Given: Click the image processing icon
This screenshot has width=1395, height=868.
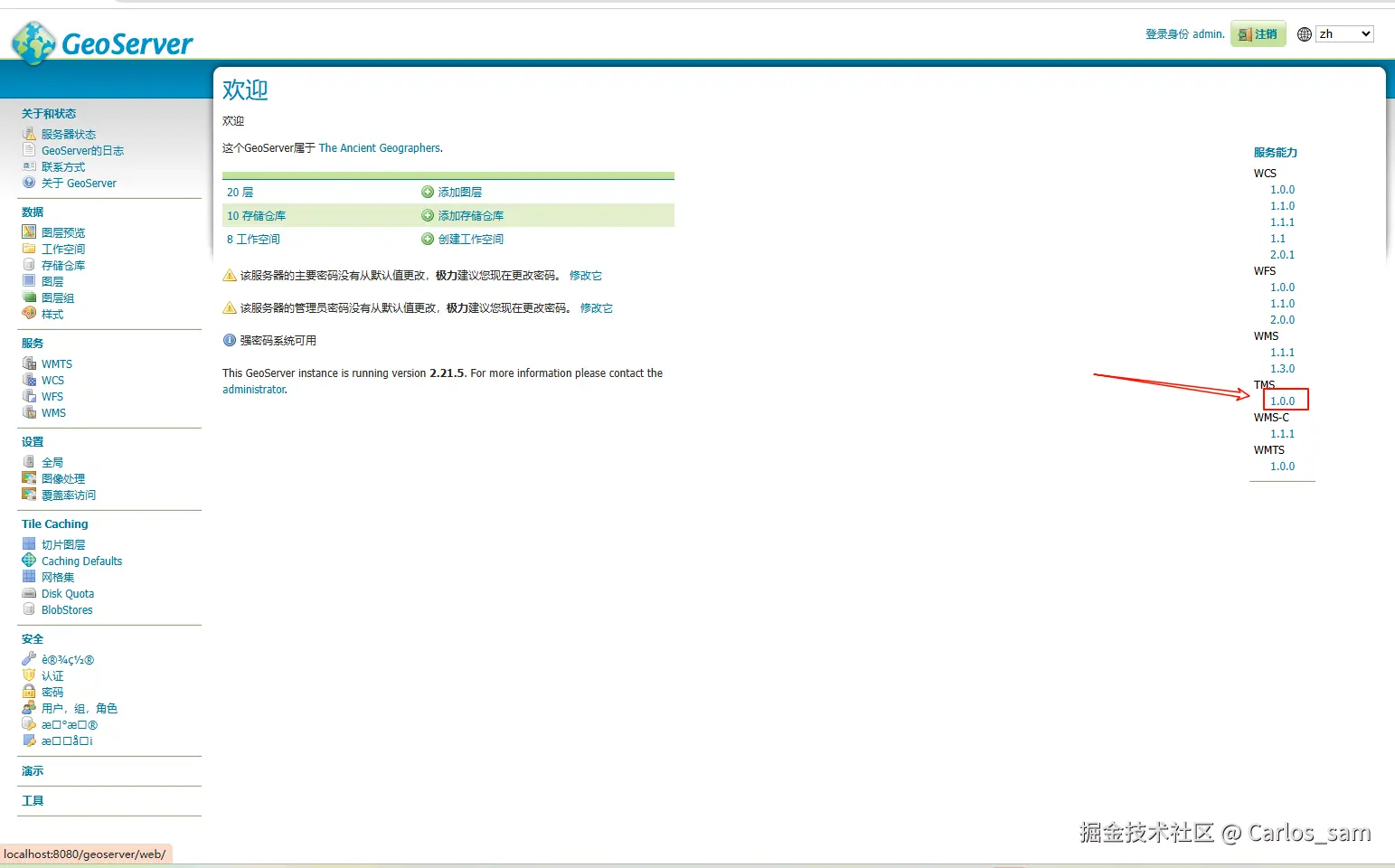Looking at the screenshot, I should pyautogui.click(x=29, y=478).
